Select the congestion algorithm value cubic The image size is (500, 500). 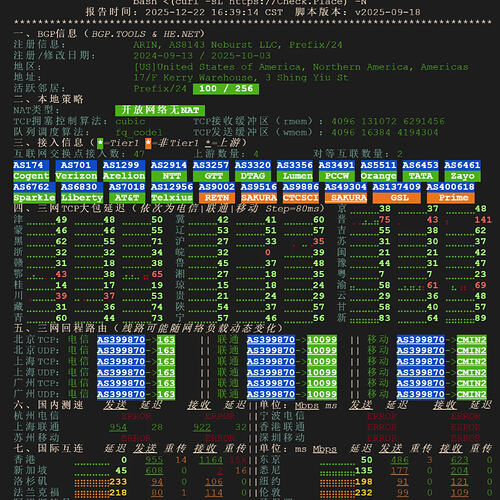coord(130,121)
